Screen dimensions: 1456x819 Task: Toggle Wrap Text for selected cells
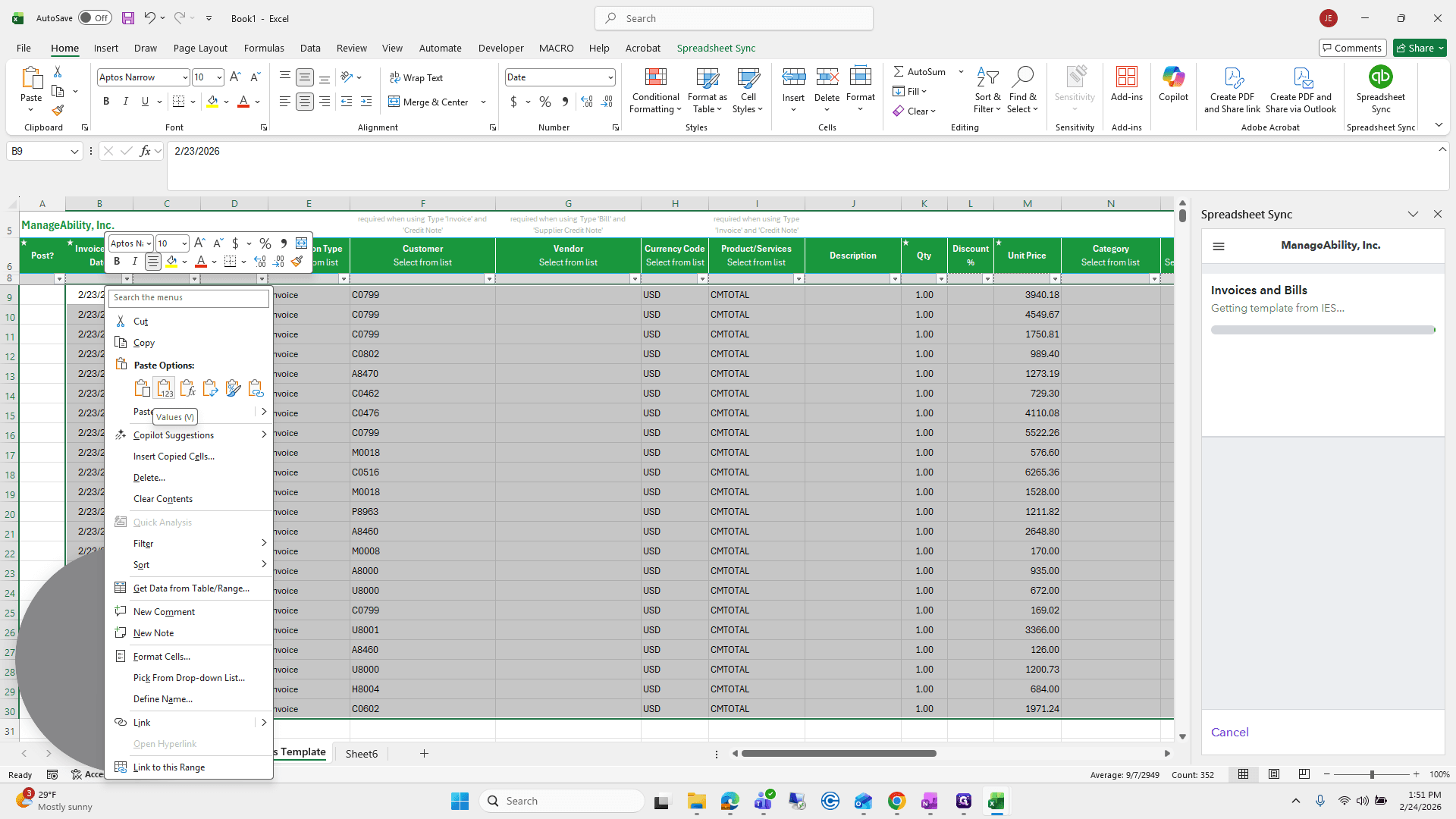416,78
